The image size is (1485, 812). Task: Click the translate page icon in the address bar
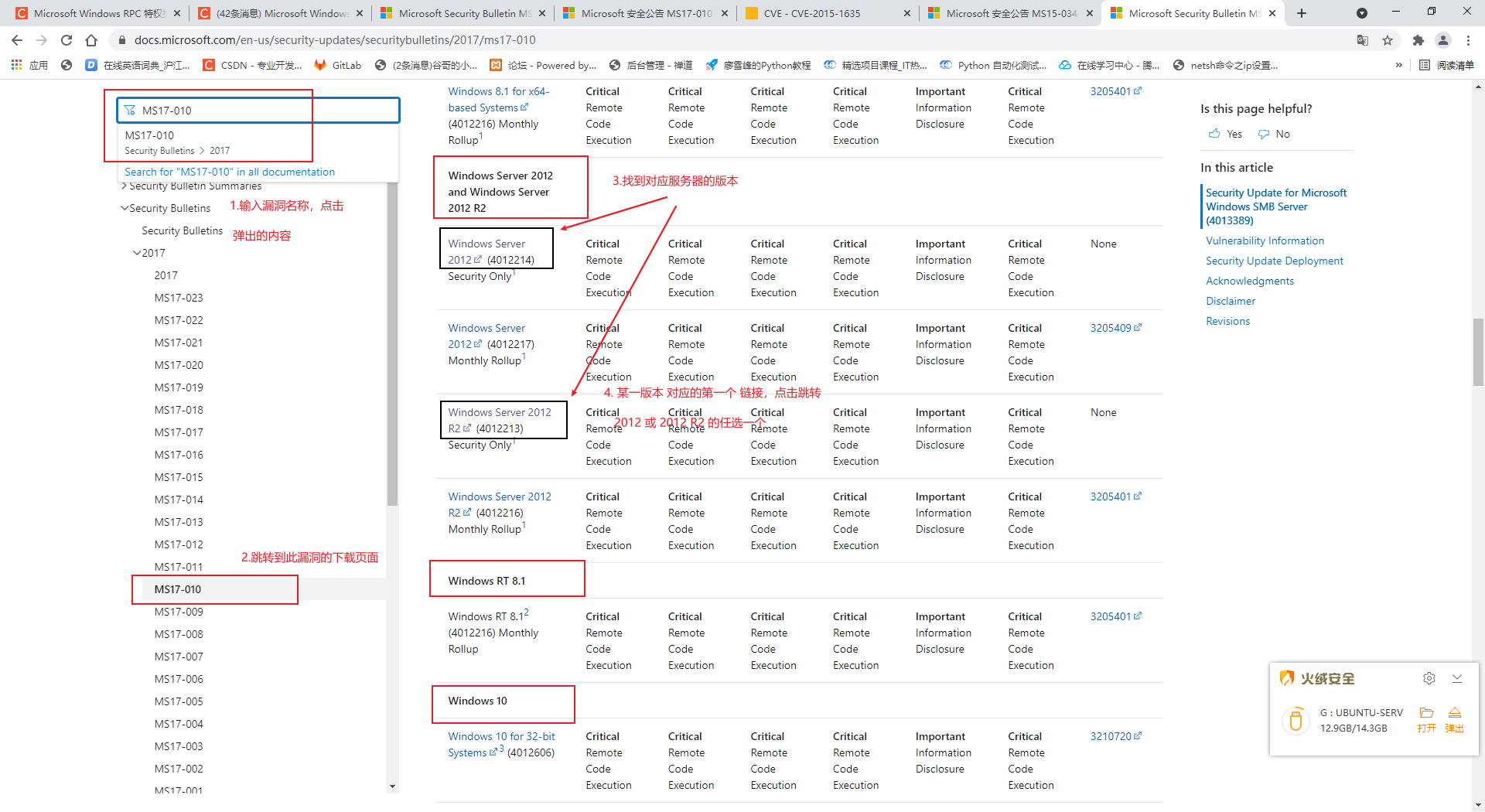1362,39
